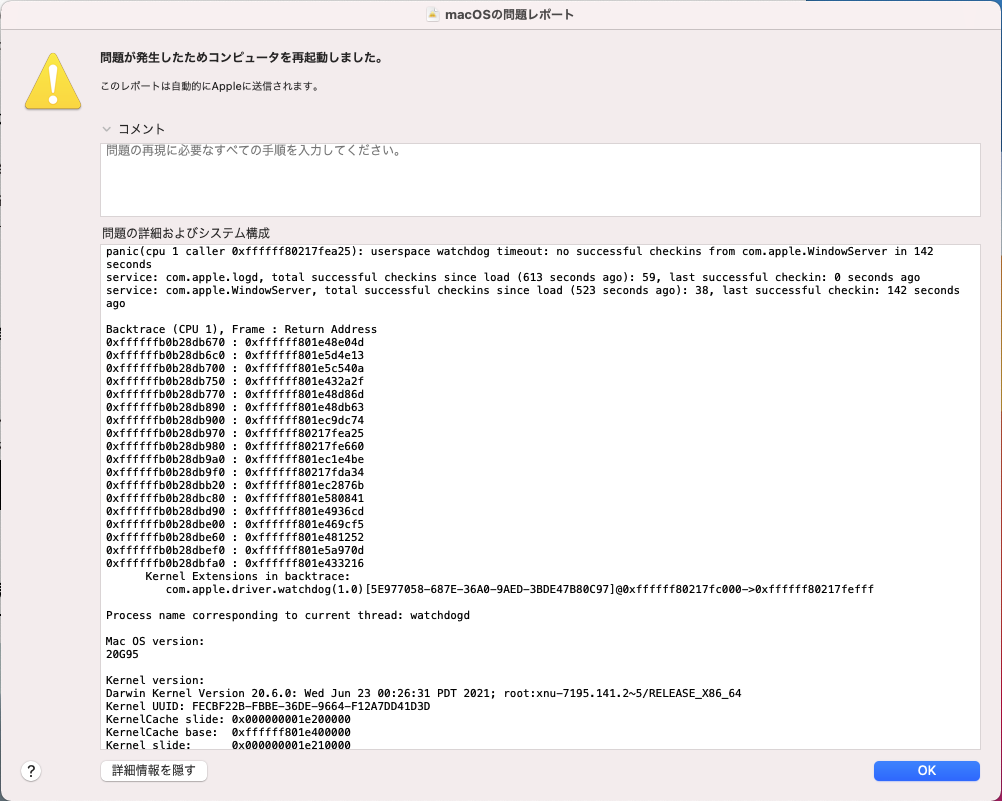Viewport: 1002px width, 801px height.
Task: Click the コメント section label
Action: click(x=142, y=129)
